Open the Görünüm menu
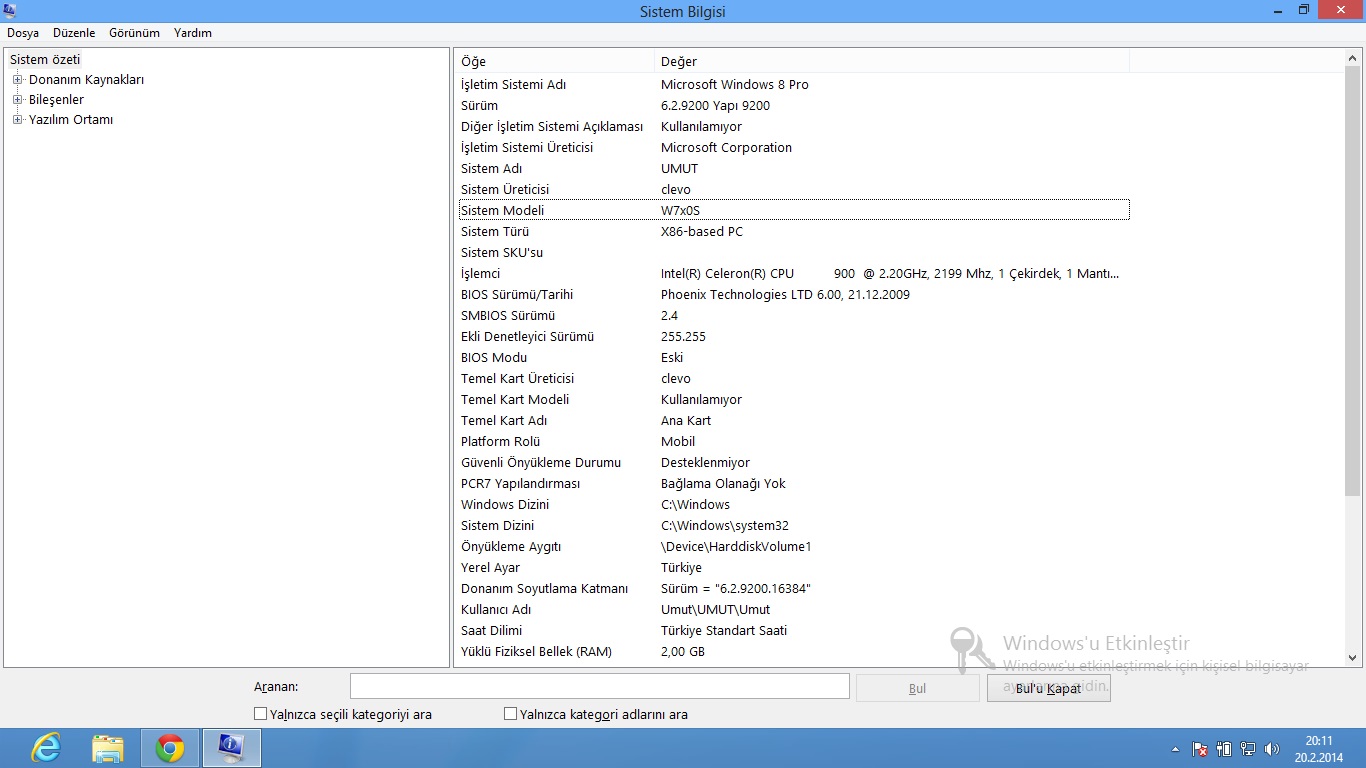This screenshot has height=768, width=1366. 134,33
